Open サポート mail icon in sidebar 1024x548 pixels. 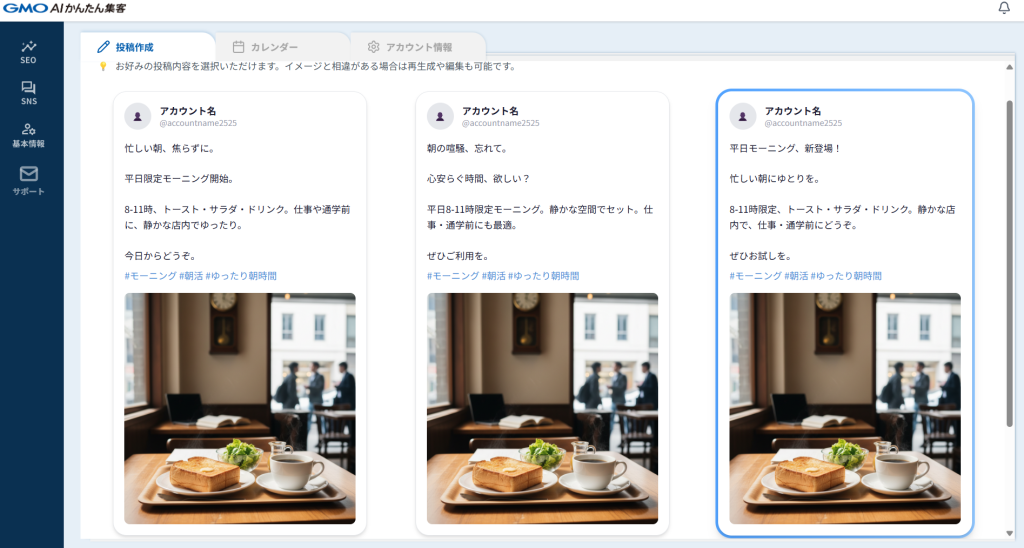[28, 180]
